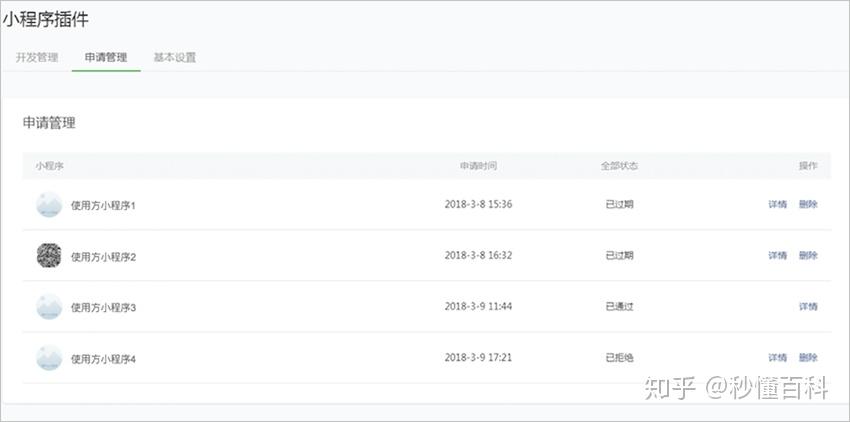Click the 使用方小程序1 name text

pyautogui.click(x=103, y=205)
